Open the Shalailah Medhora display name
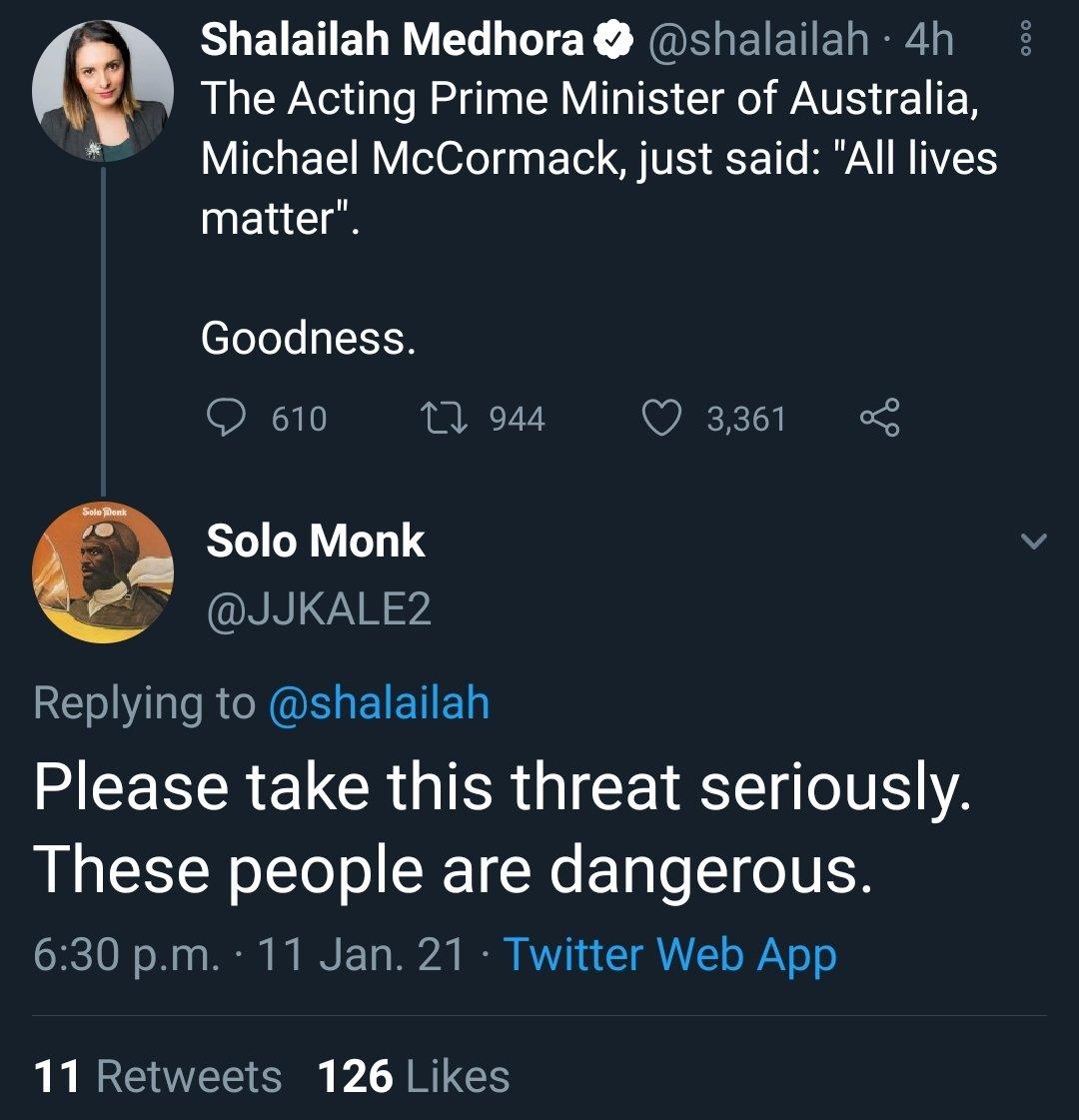This screenshot has height=1120, width=1079. pyautogui.click(x=392, y=41)
